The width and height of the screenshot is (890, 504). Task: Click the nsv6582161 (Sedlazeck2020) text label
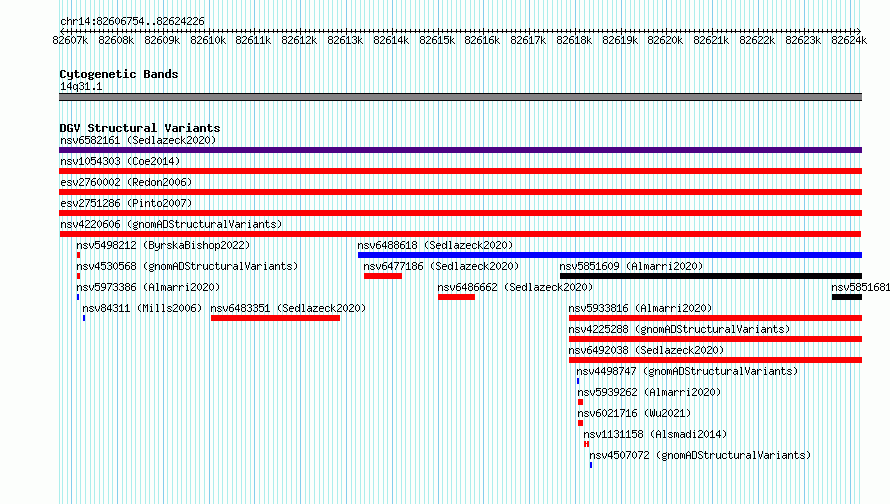tap(138, 140)
